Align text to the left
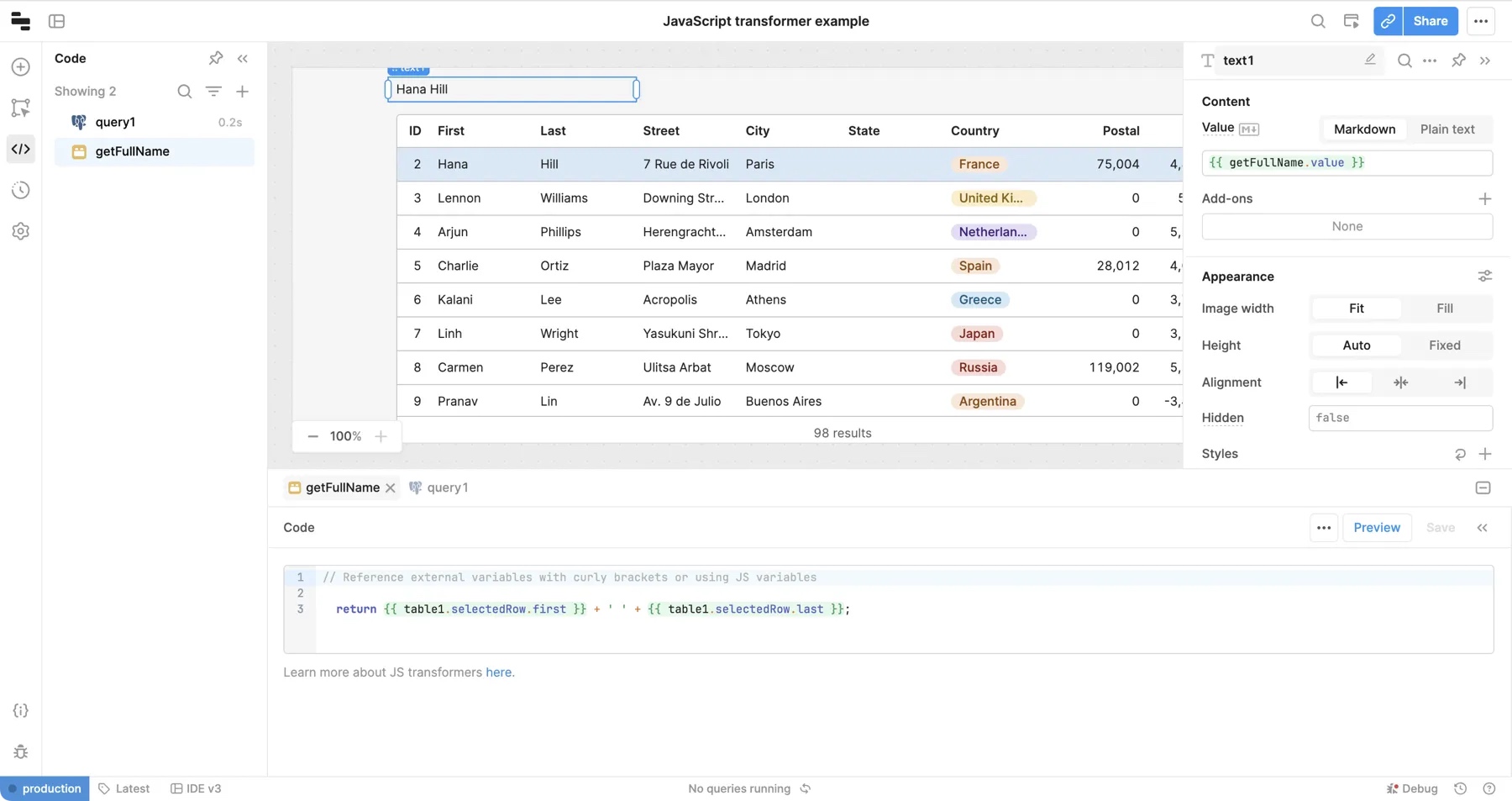1512x801 pixels. pos(1341,382)
